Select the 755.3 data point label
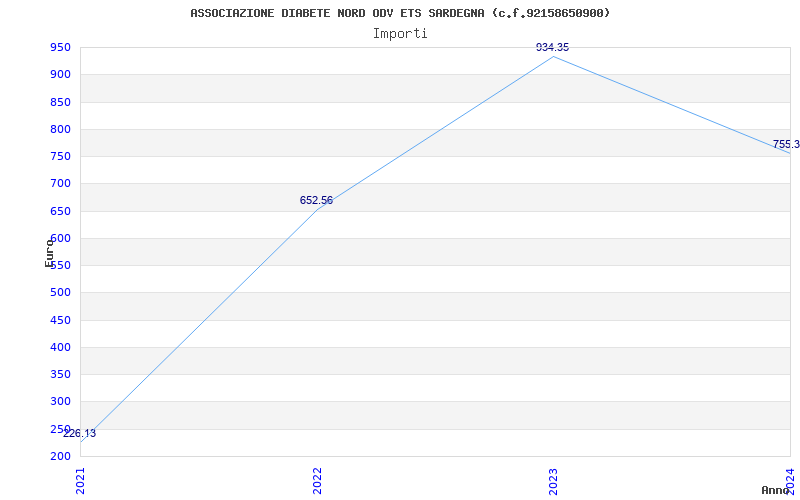800x500 pixels. [x=786, y=144]
